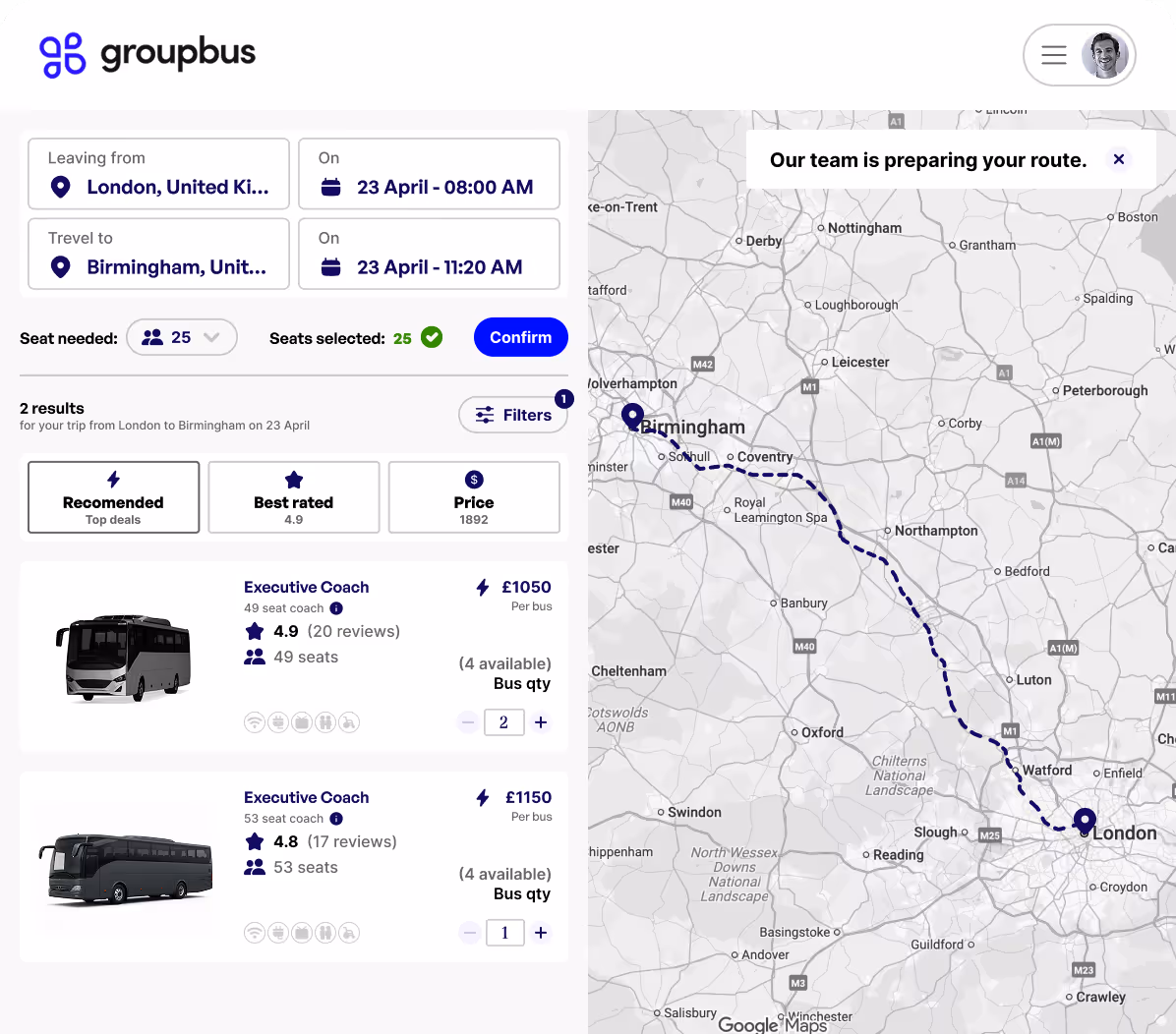Viewport: 1176px width, 1034px height.
Task: Click WiFi amenity icon on £1150 coach
Action: [x=255, y=933]
